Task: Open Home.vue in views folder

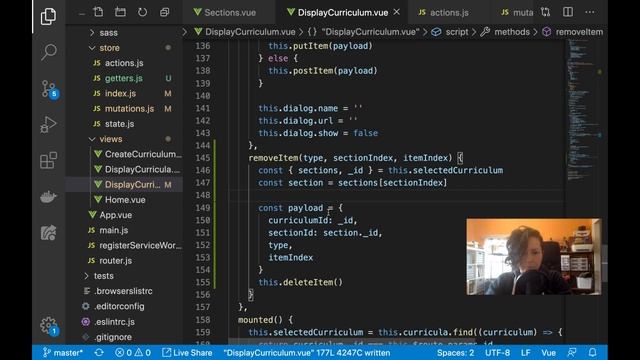Action: (124, 200)
